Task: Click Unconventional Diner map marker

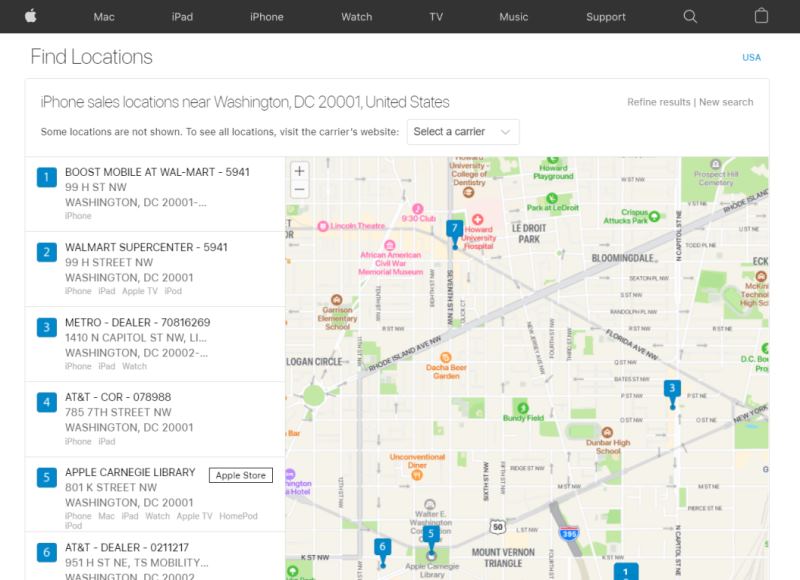Action: [x=417, y=475]
